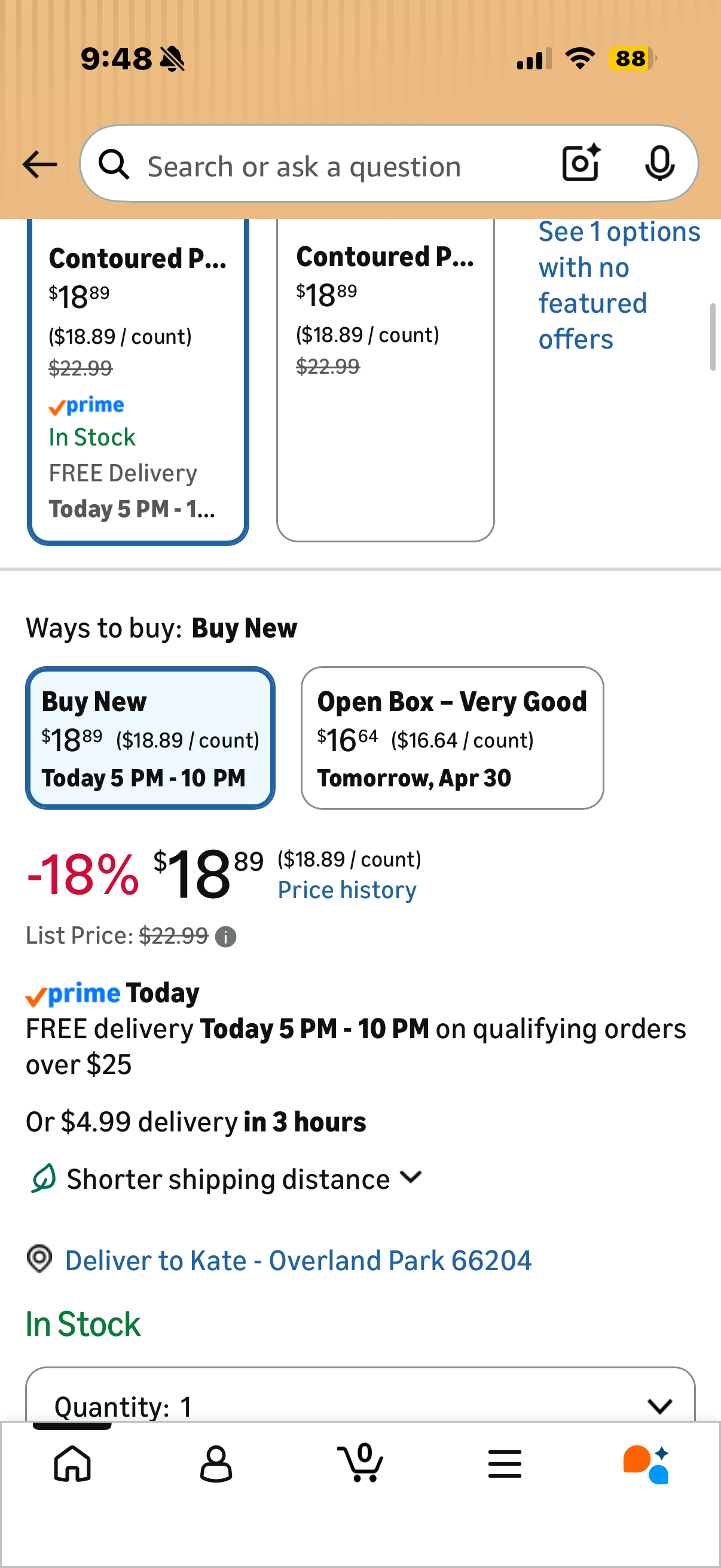Open the hamburger menu icon
This screenshot has height=1568, width=721.
(x=505, y=1464)
